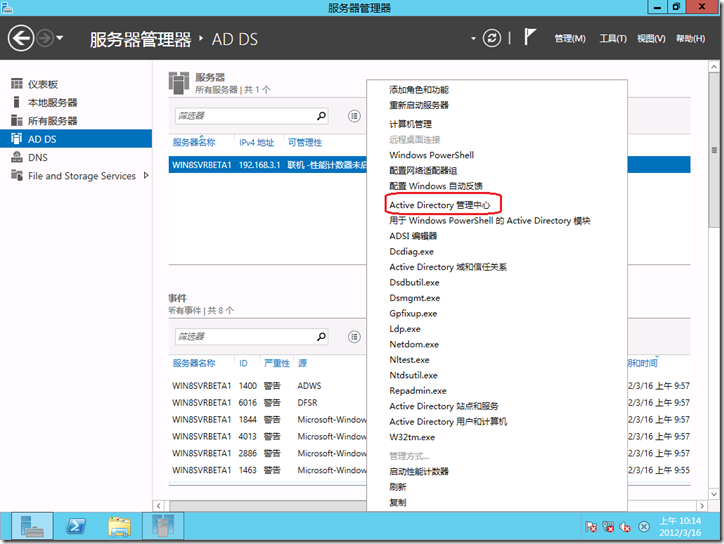The width and height of the screenshot is (724, 544).
Task: Click the 所有服务器 icon
Action: (17, 121)
